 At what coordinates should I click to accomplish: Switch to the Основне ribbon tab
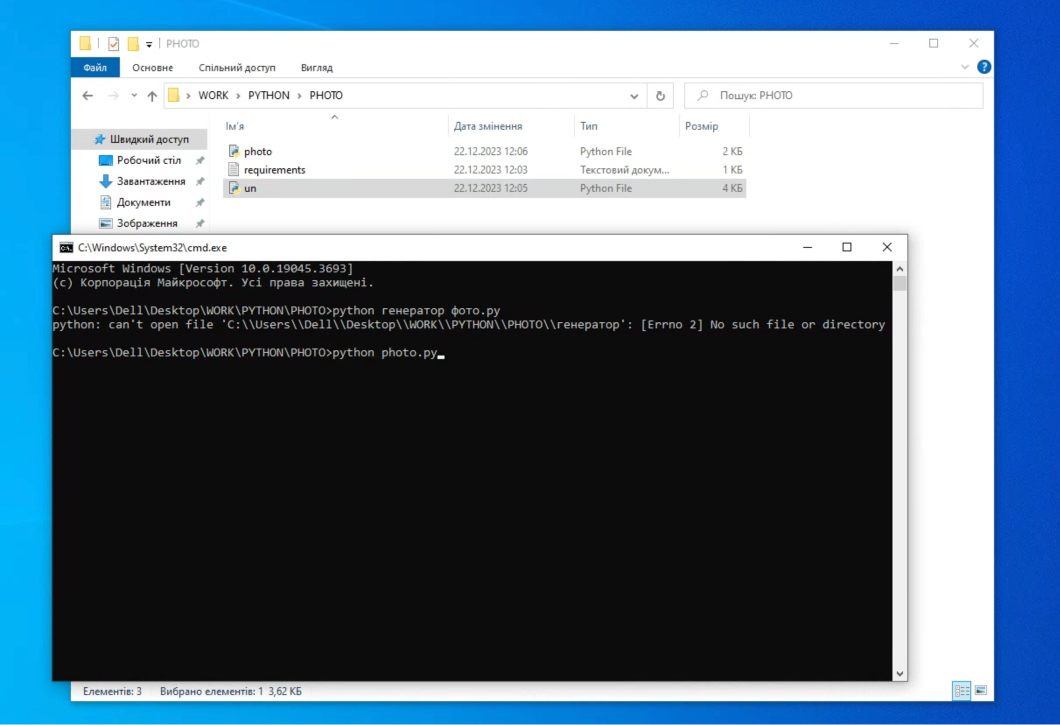coord(153,68)
